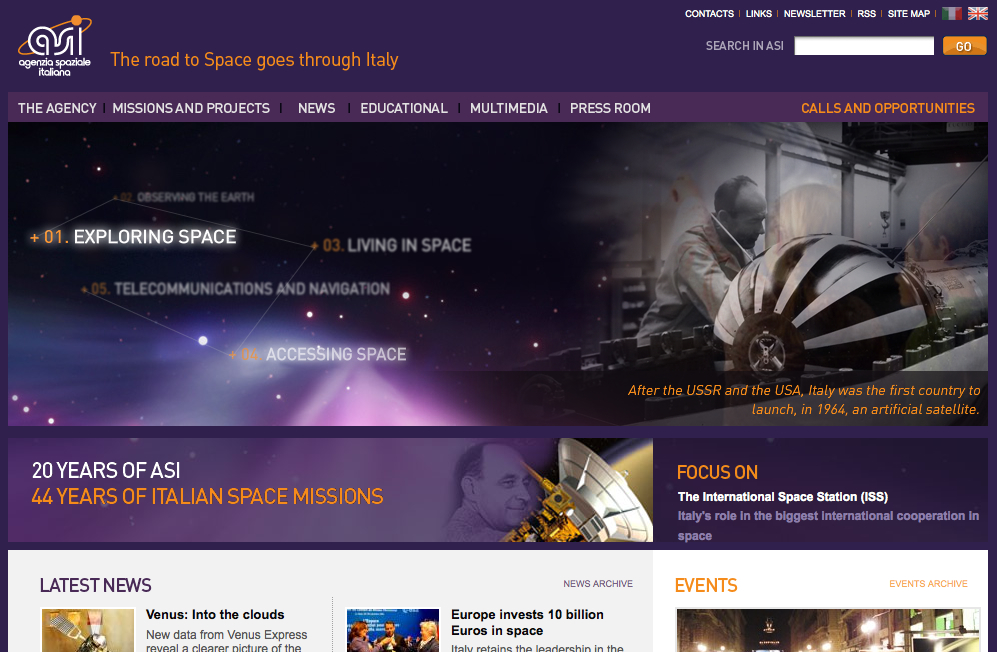Open the Press Room menu item

pos(610,108)
